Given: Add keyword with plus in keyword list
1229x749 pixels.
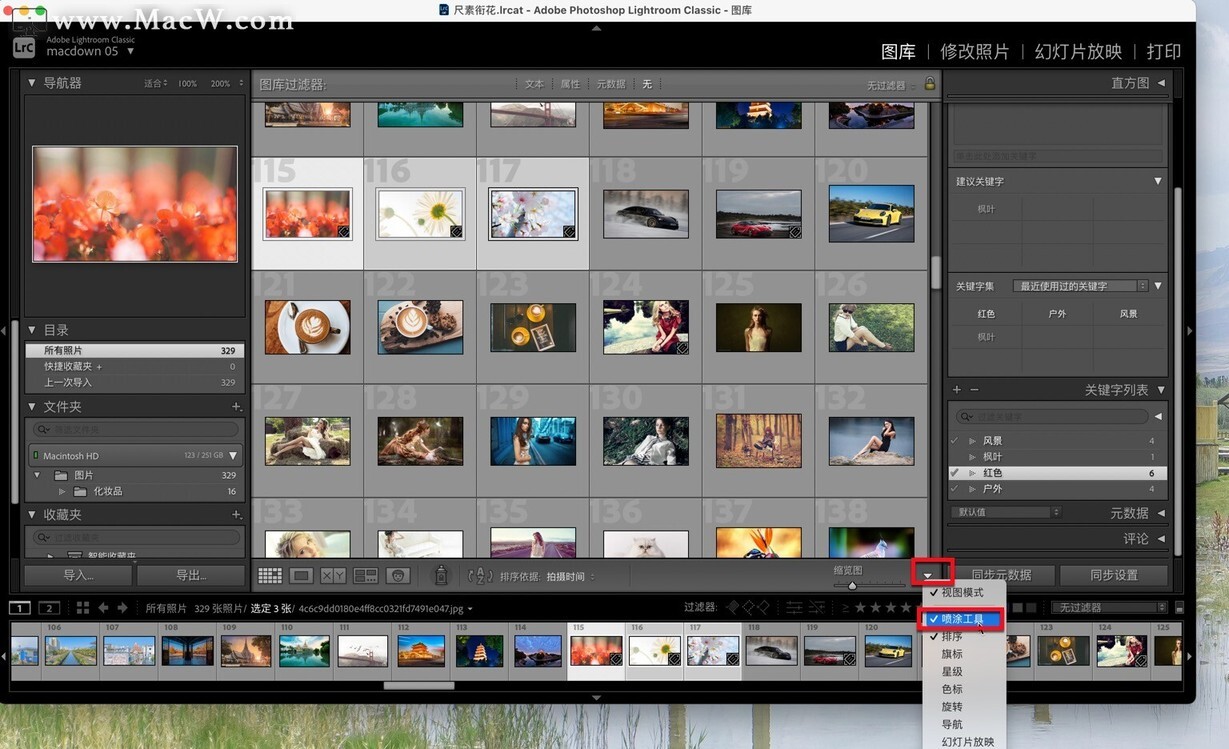Looking at the screenshot, I should pos(957,390).
